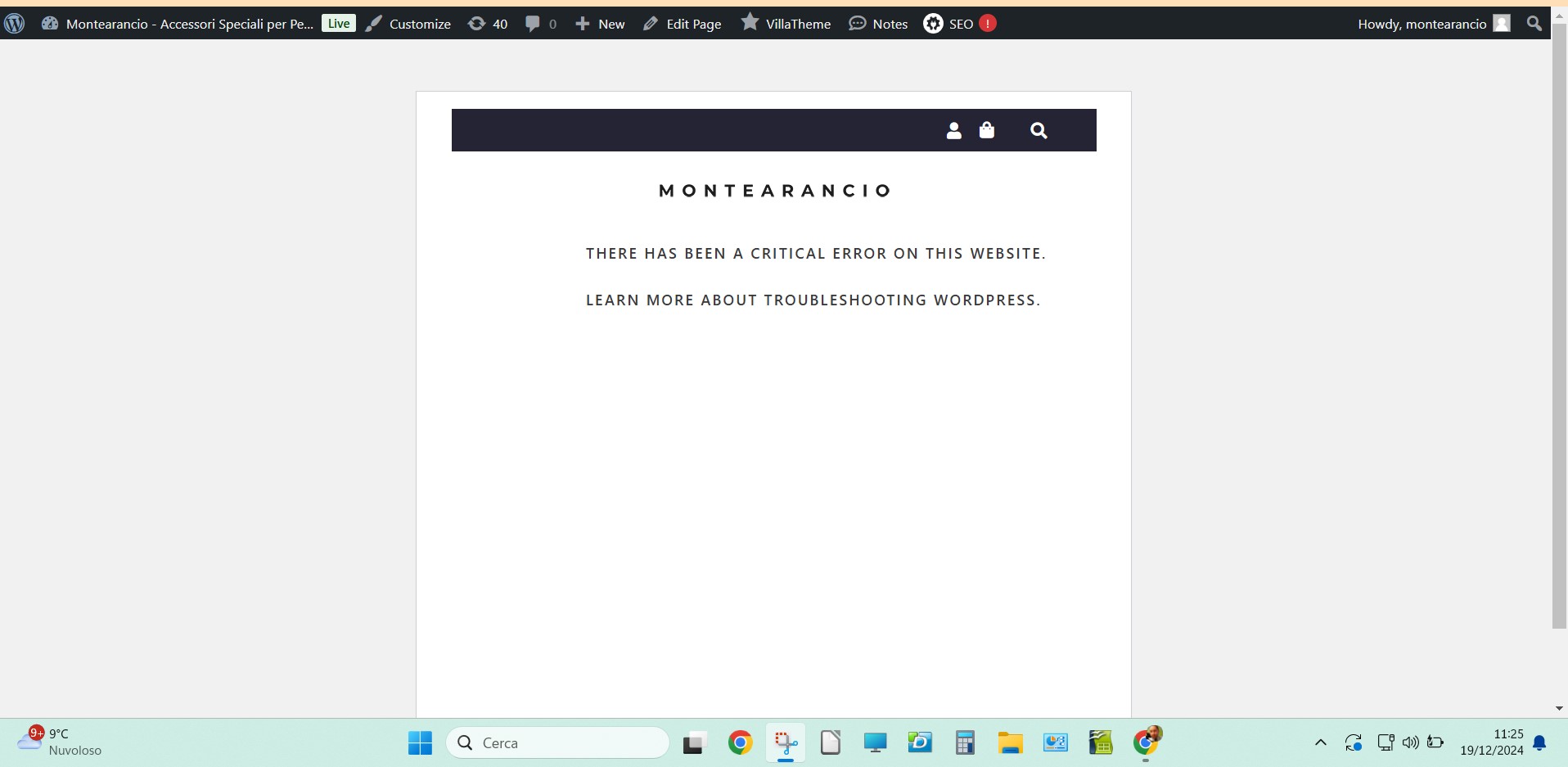Click the Live status badge
This screenshot has height=767, width=1568.
pos(339,24)
